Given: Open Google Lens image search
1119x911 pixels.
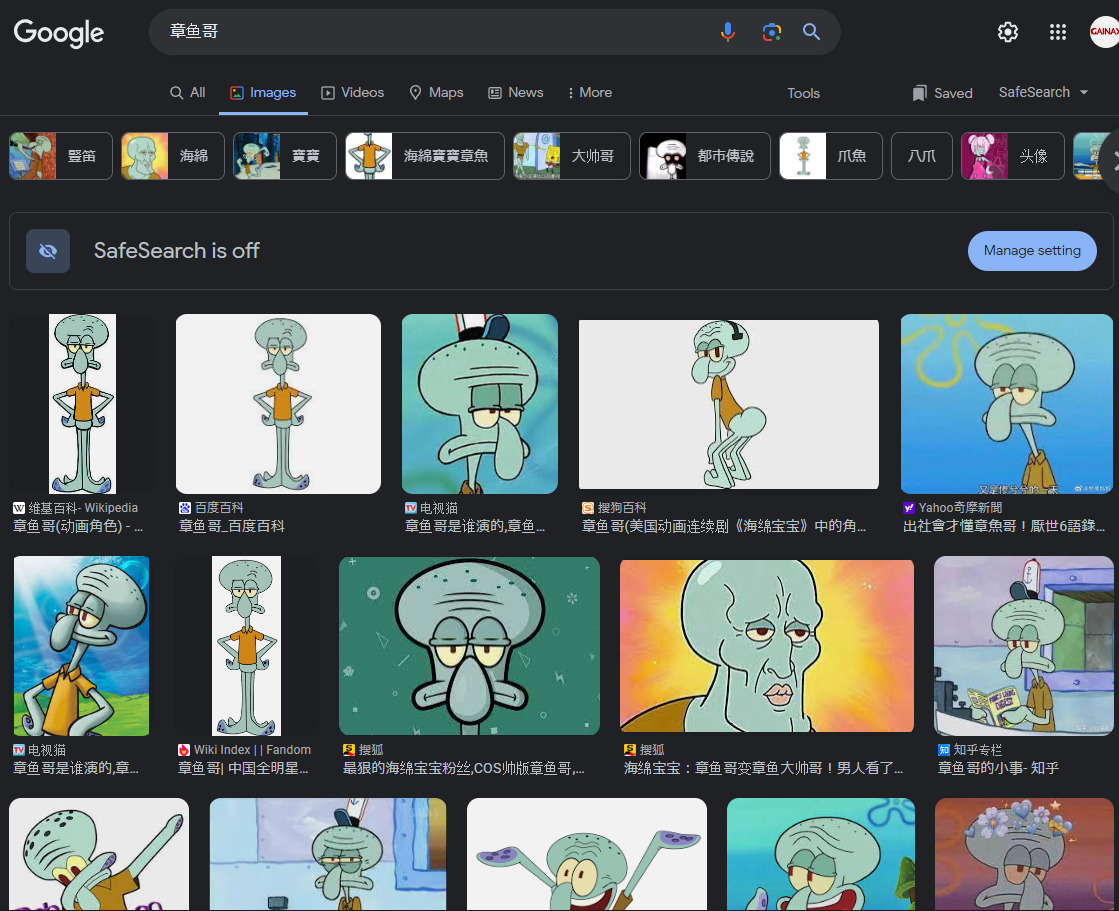Looking at the screenshot, I should click(771, 32).
